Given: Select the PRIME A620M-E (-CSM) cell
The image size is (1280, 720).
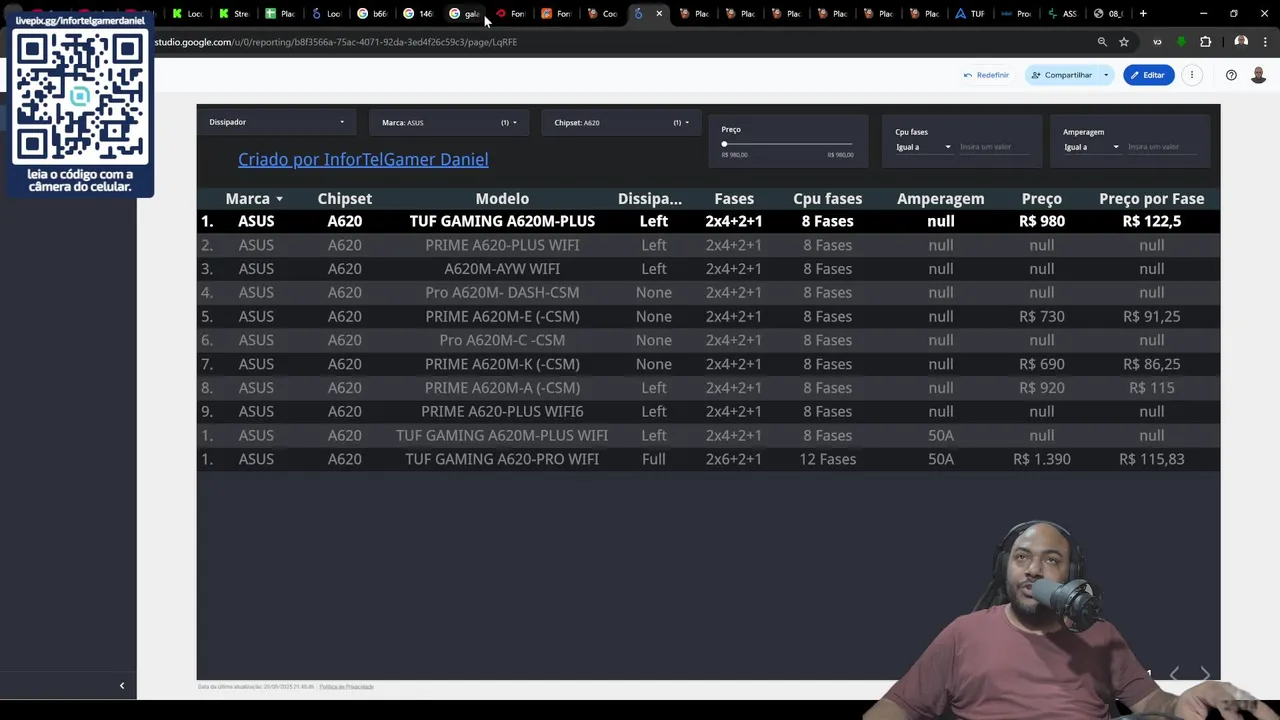Looking at the screenshot, I should tap(502, 316).
